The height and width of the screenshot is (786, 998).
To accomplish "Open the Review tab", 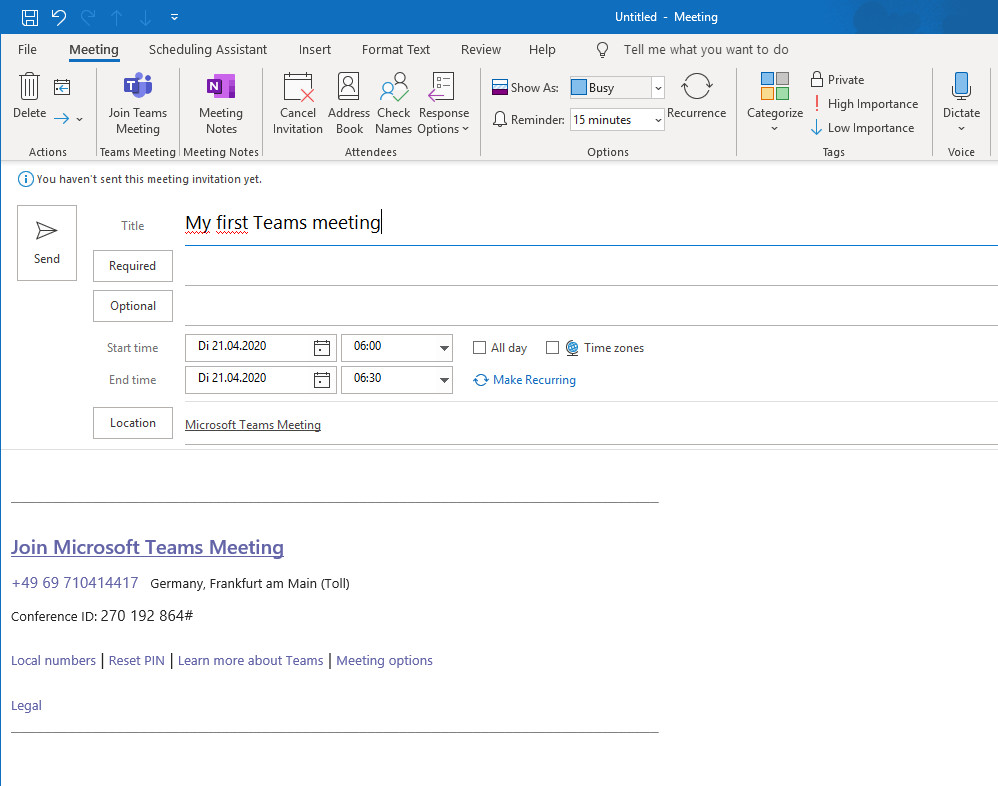I will pos(481,50).
